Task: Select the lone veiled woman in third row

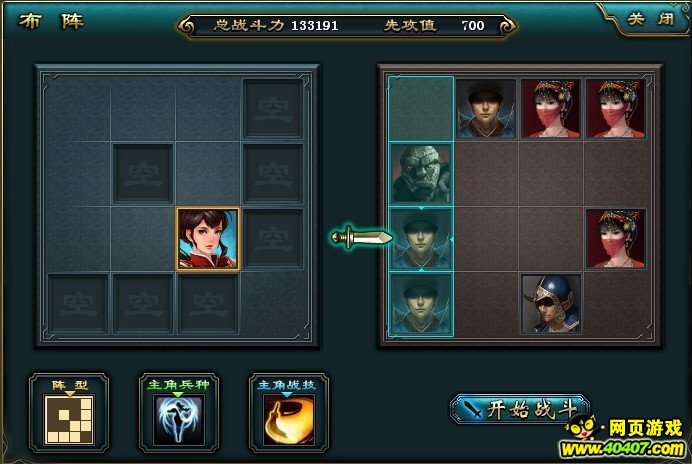Action: [x=616, y=239]
